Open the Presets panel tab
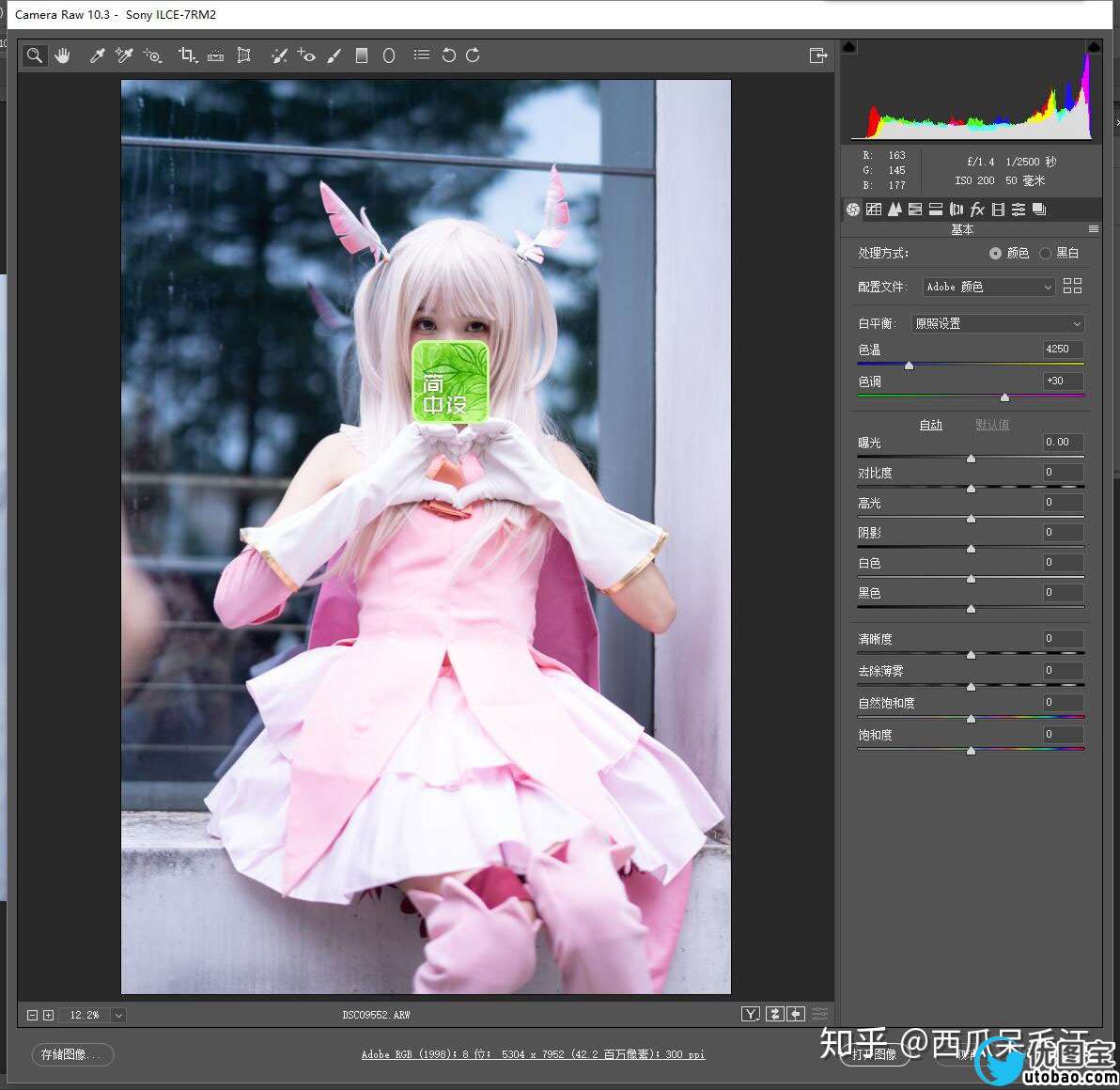 pyautogui.click(x=1019, y=210)
